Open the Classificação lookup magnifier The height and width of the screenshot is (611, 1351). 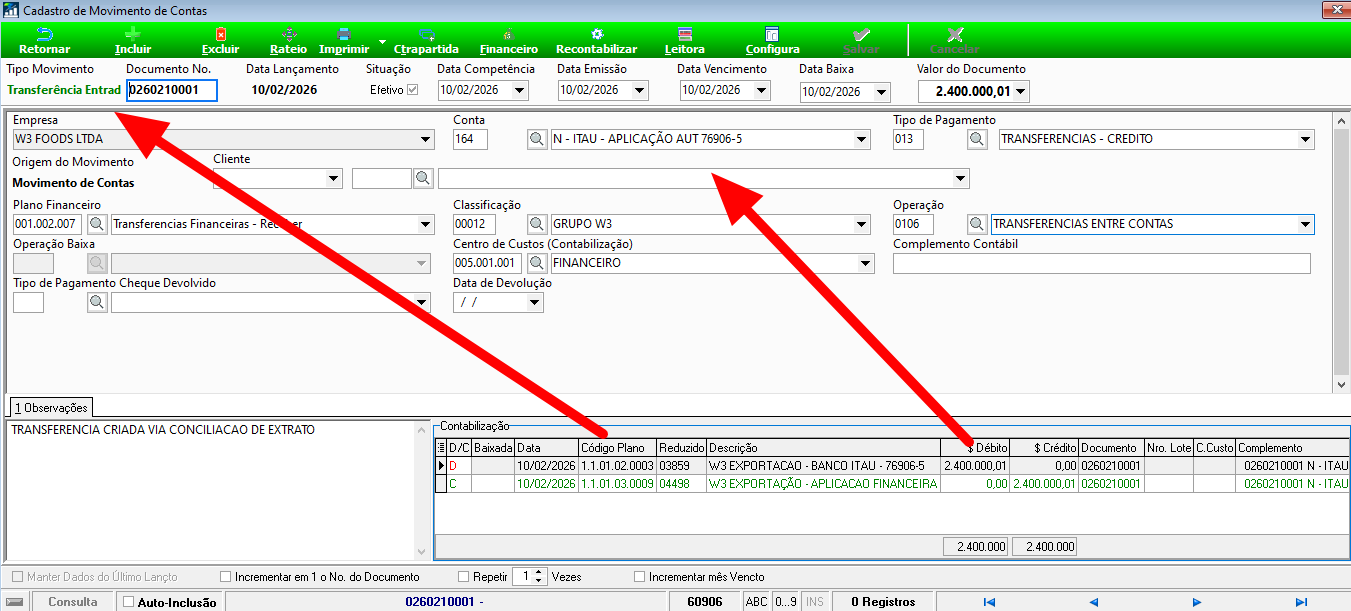point(537,224)
